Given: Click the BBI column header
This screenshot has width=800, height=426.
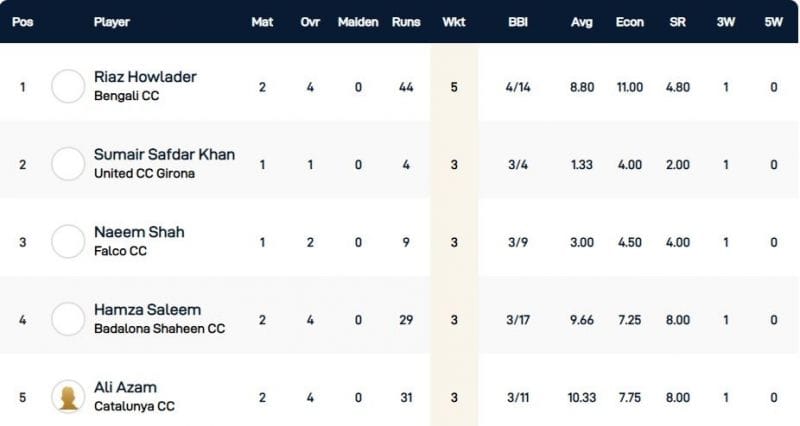Looking at the screenshot, I should (518, 22).
